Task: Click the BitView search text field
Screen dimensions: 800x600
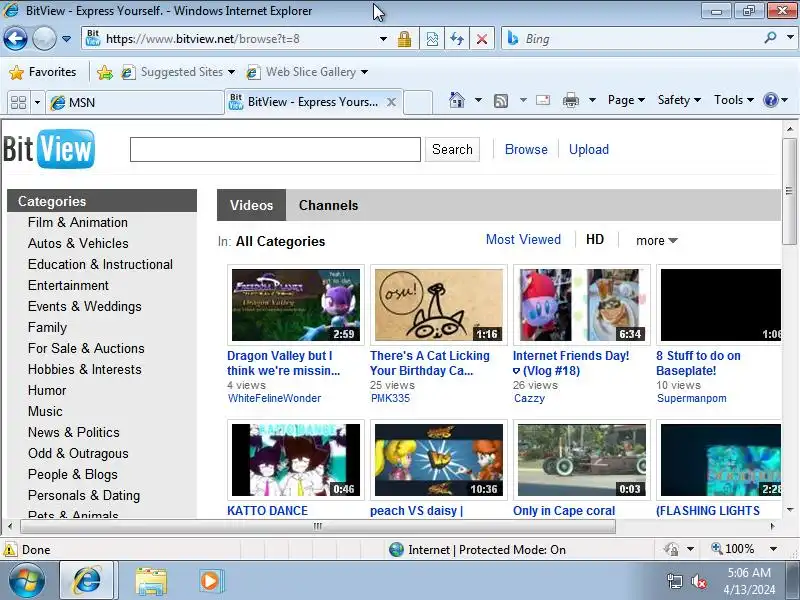Action: point(276,149)
